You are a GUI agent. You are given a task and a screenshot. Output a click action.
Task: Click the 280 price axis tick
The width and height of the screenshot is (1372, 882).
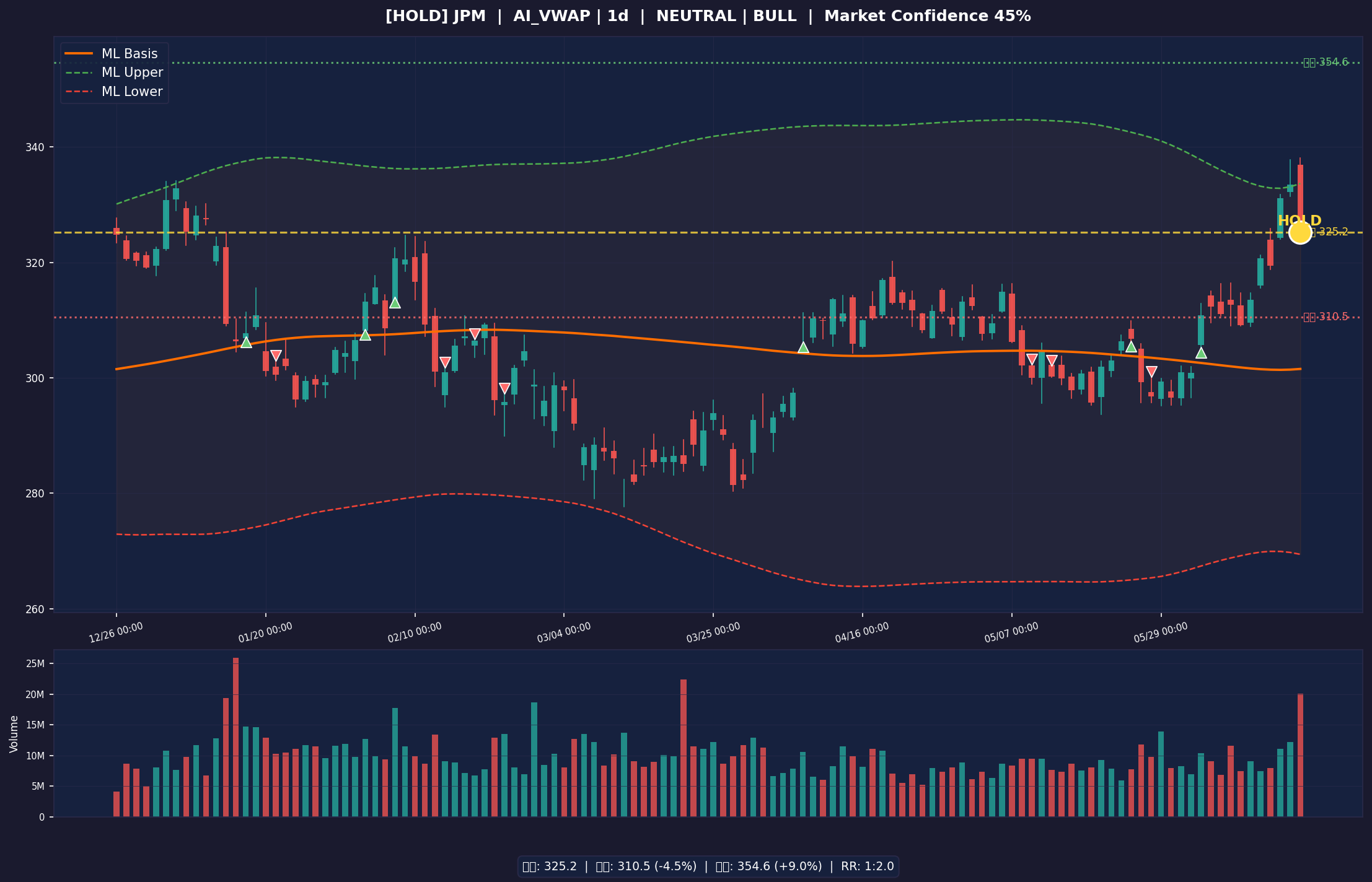pyautogui.click(x=36, y=494)
